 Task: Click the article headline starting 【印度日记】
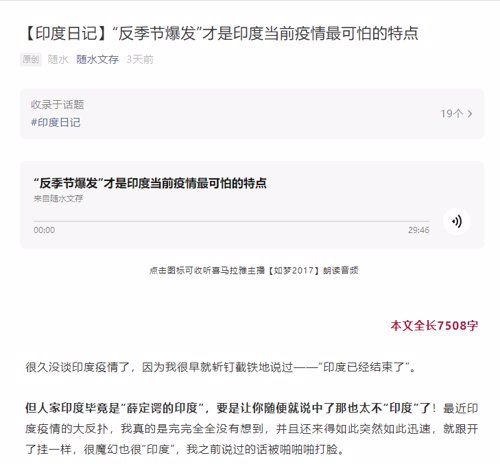pos(221,33)
